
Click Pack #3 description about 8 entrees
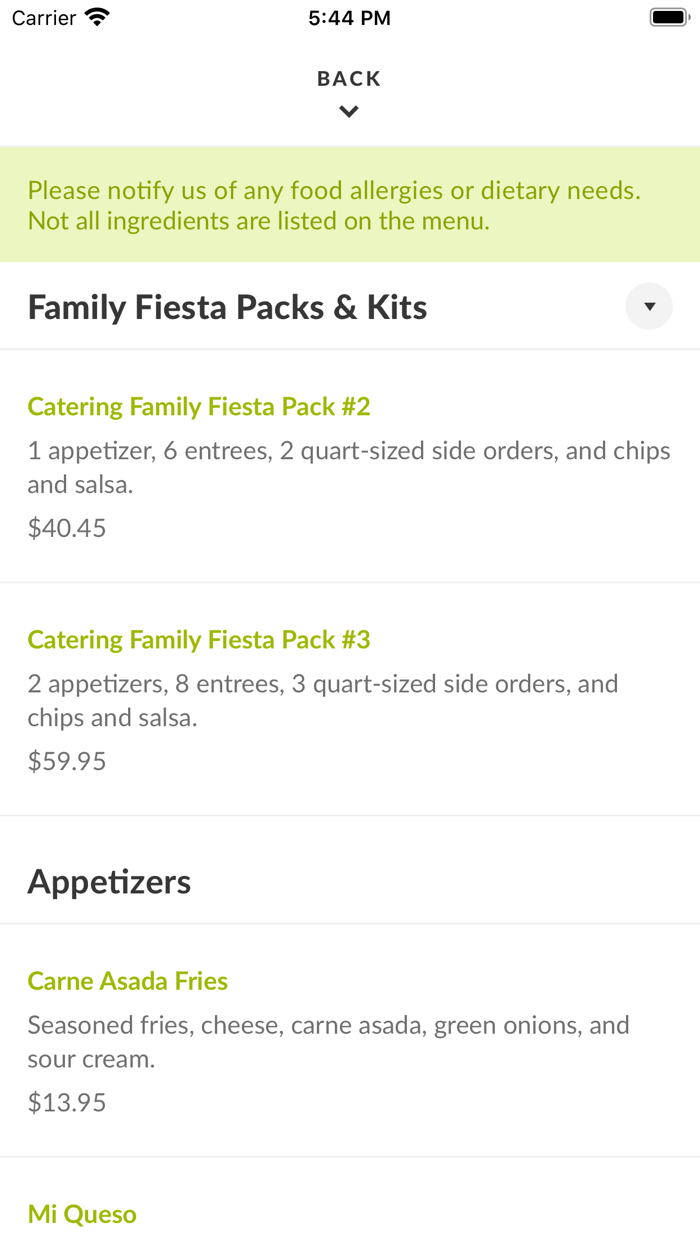tap(323, 700)
